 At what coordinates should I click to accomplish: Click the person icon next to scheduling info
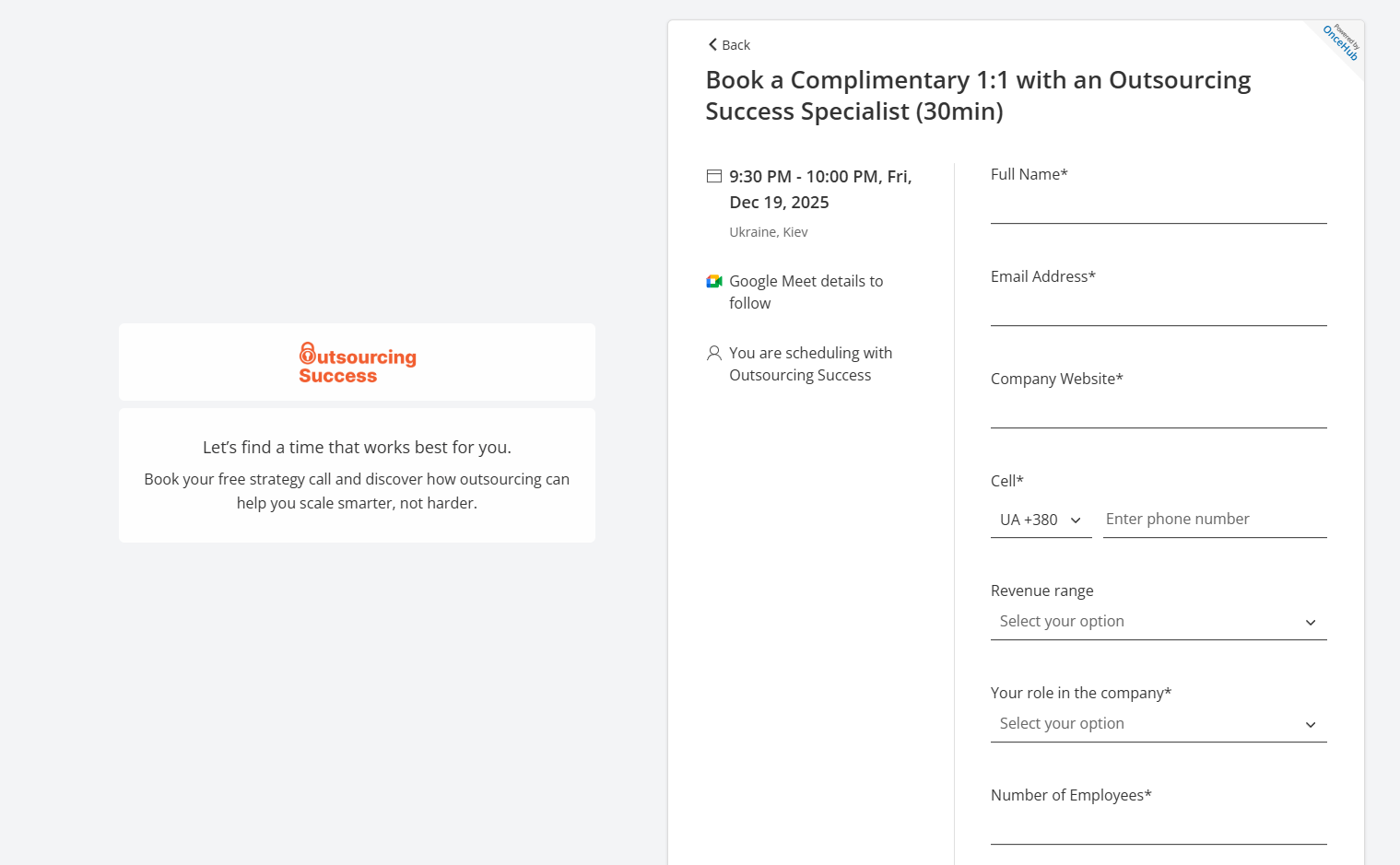[x=714, y=353]
